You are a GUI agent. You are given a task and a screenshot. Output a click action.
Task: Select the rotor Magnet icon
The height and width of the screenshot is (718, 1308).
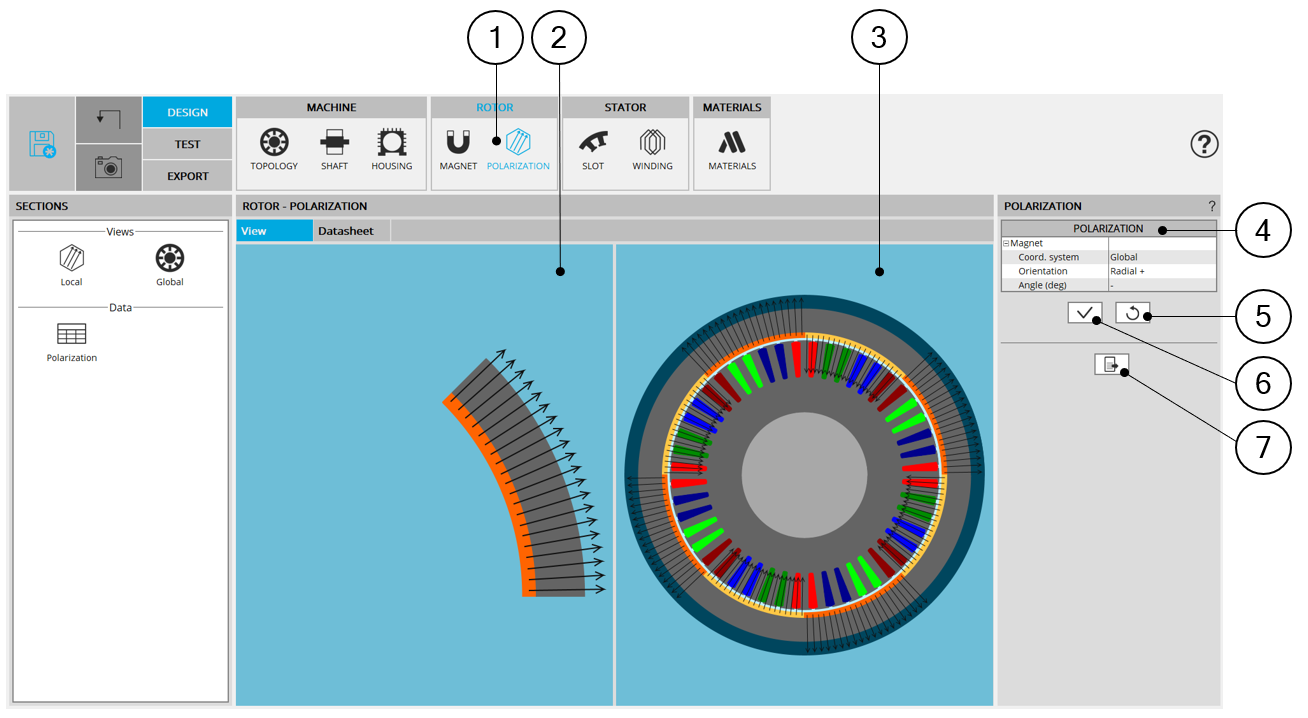pos(458,143)
